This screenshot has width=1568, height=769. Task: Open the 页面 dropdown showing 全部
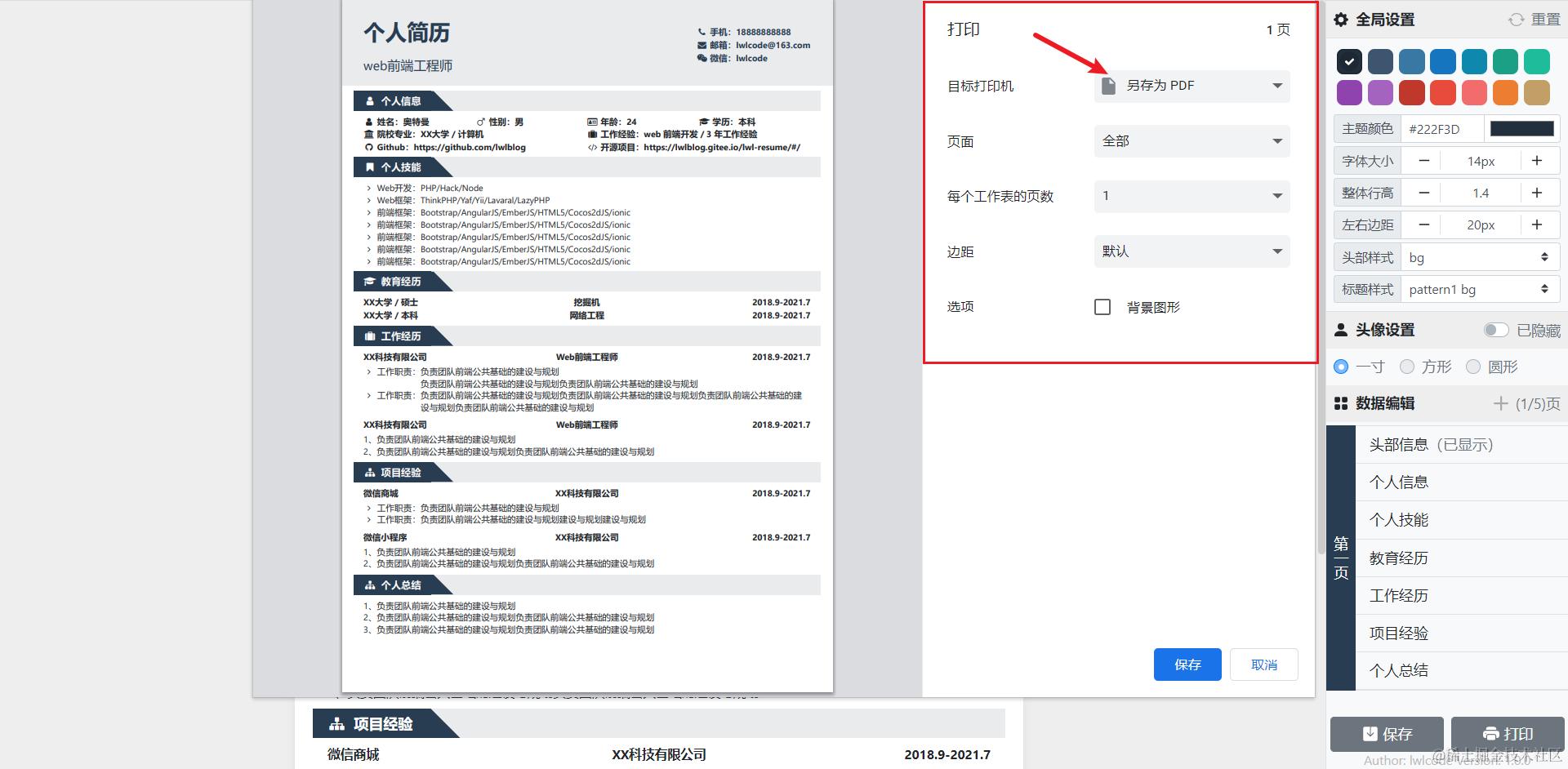click(1192, 141)
